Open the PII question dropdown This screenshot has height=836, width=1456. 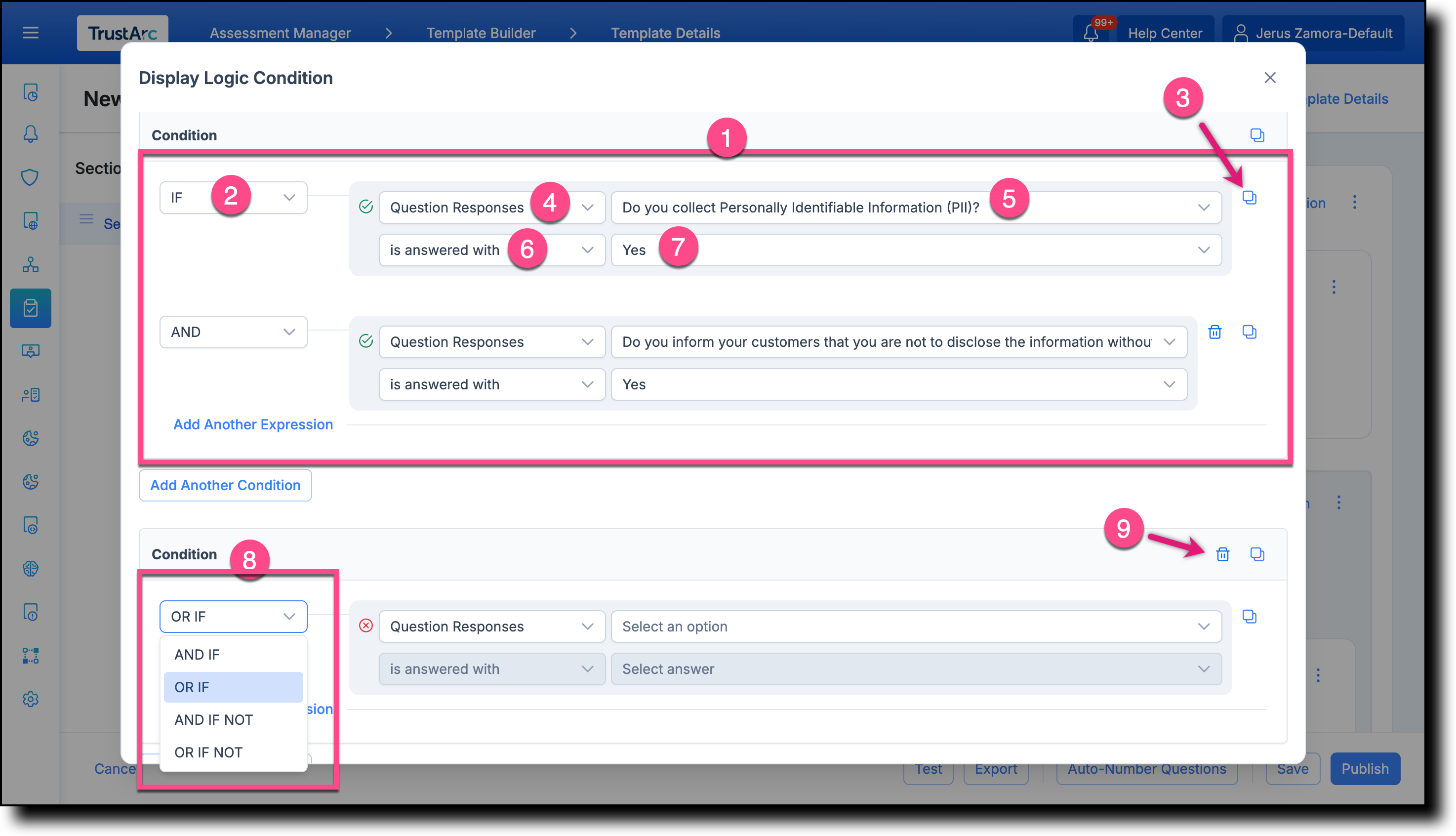point(916,208)
